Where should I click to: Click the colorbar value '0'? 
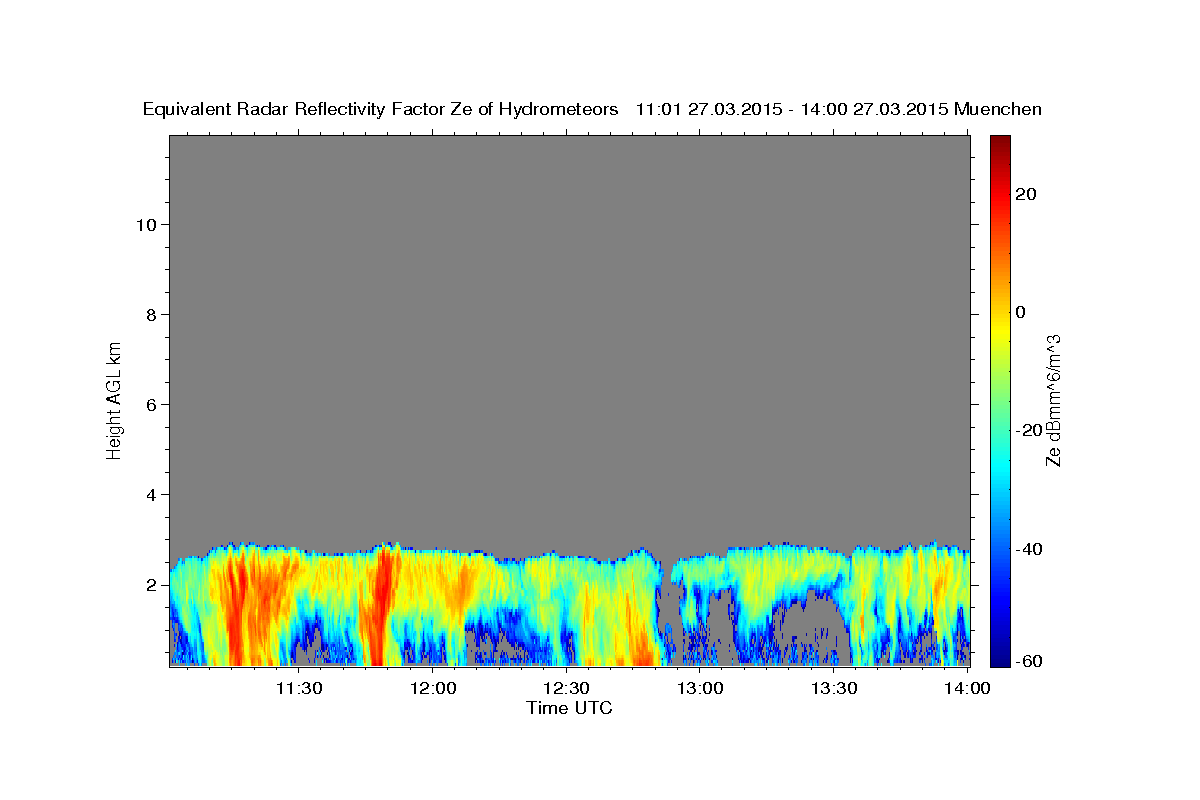coord(1020,312)
